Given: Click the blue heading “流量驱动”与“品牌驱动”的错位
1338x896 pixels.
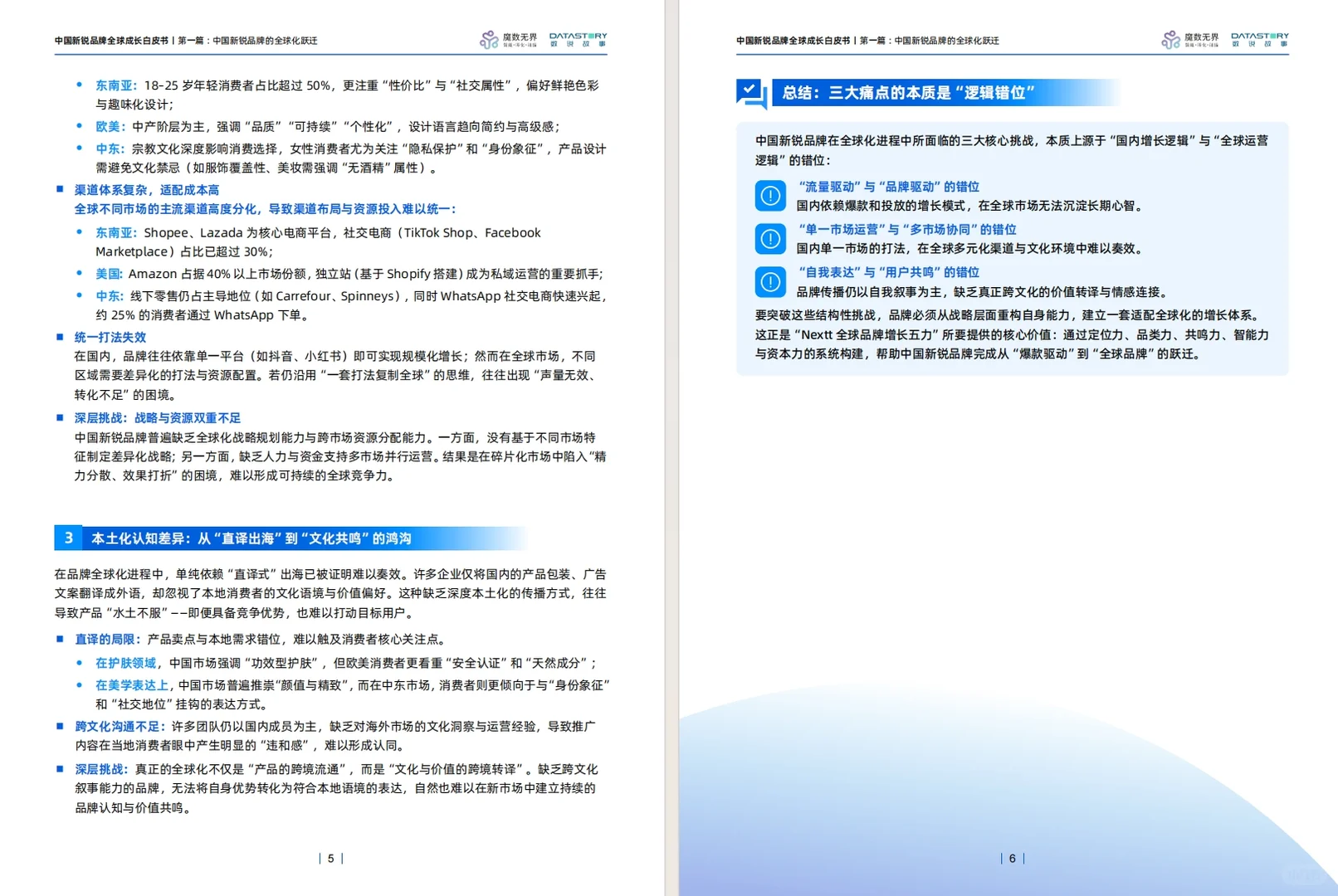Looking at the screenshot, I should [x=887, y=187].
